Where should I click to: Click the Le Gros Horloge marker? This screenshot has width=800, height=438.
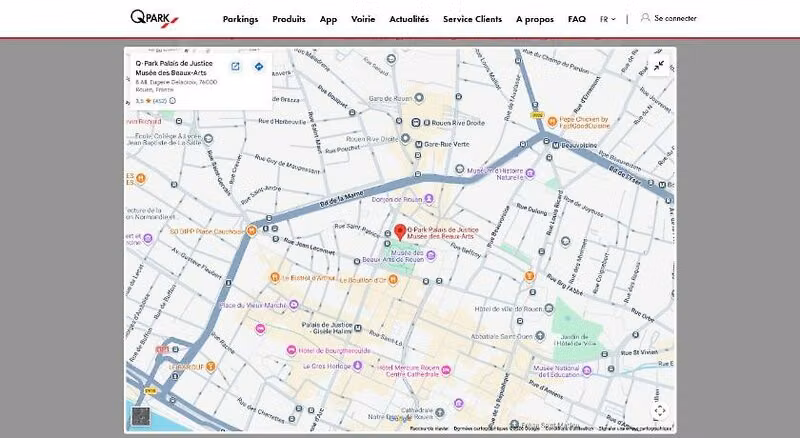[x=358, y=366]
